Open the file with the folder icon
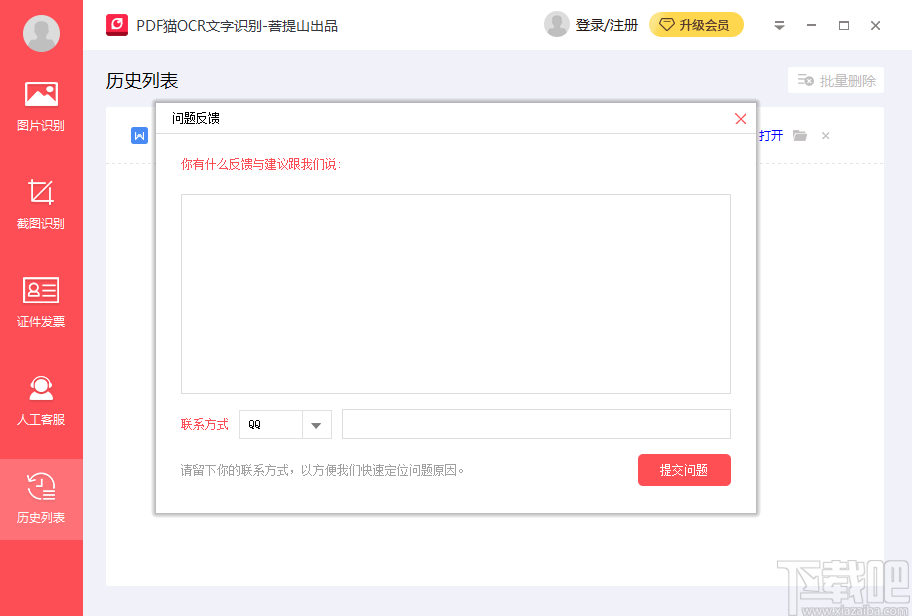Screen dimensions: 912x616 tap(799, 135)
